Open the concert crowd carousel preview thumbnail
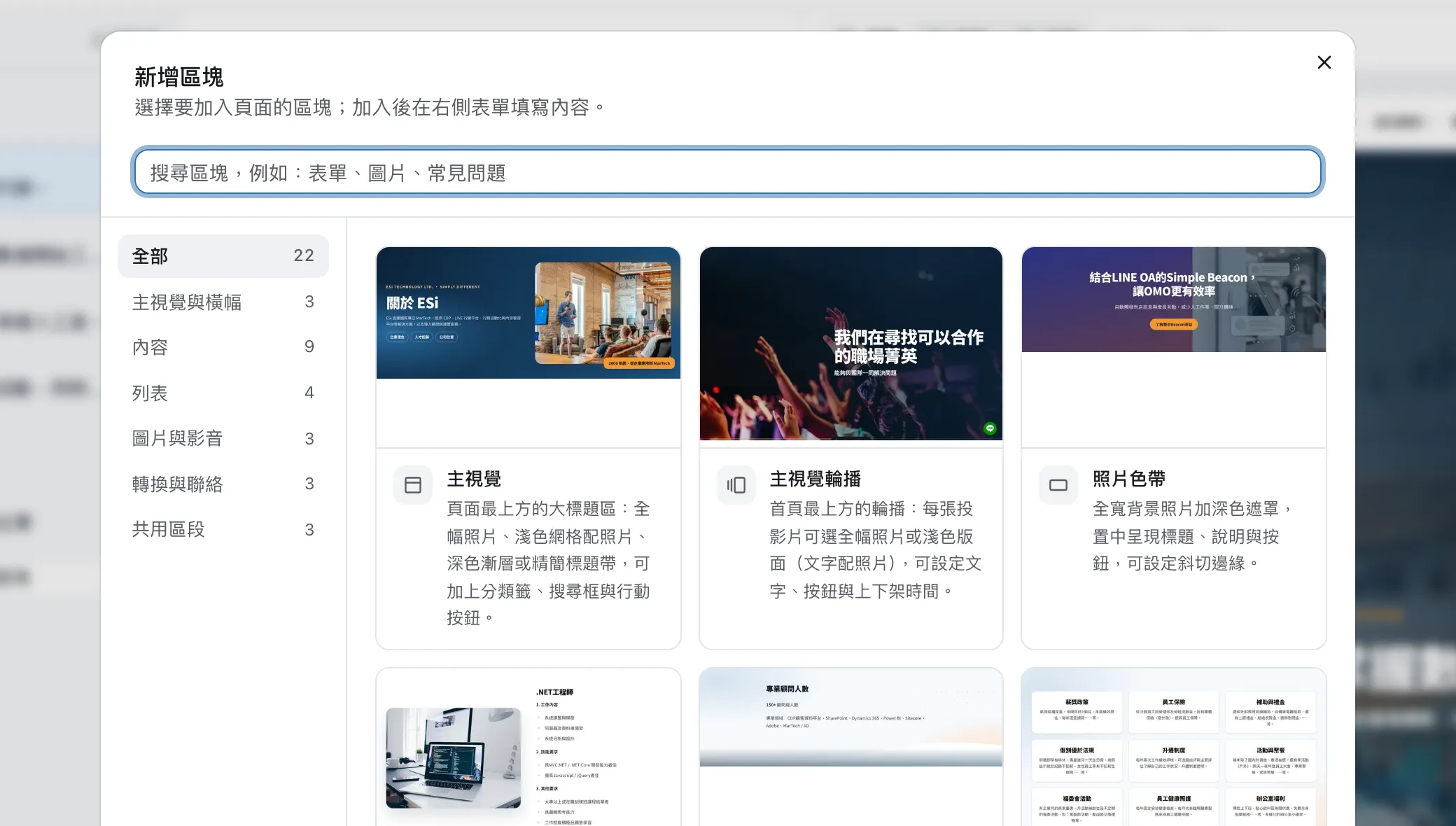Viewport: 1456px width, 826px height. pyautogui.click(x=851, y=344)
